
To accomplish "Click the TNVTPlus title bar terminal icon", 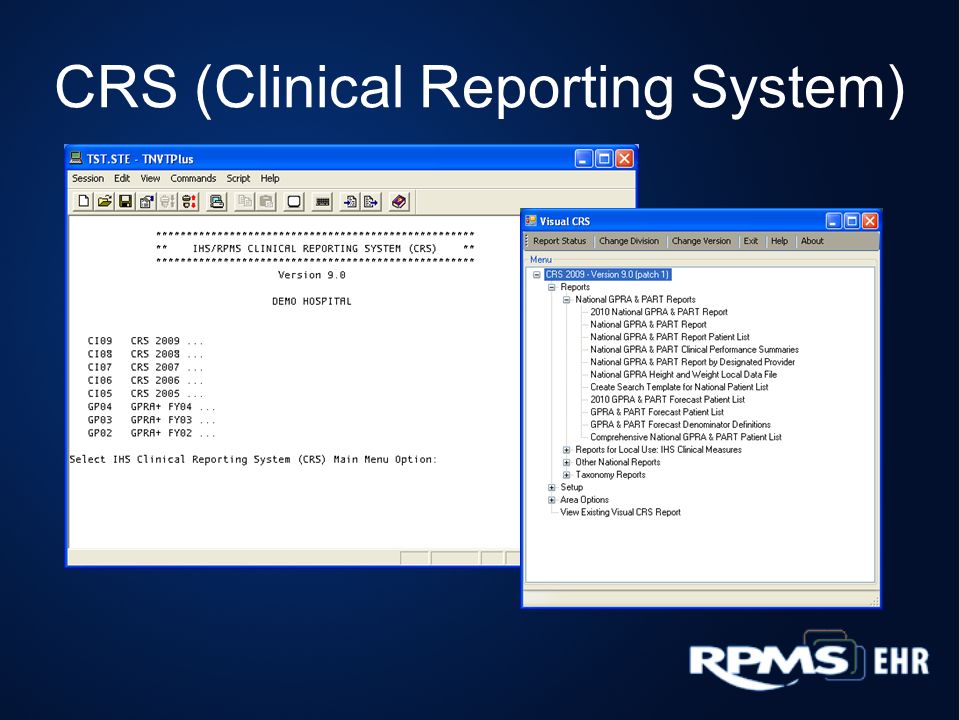I will (x=76, y=158).
